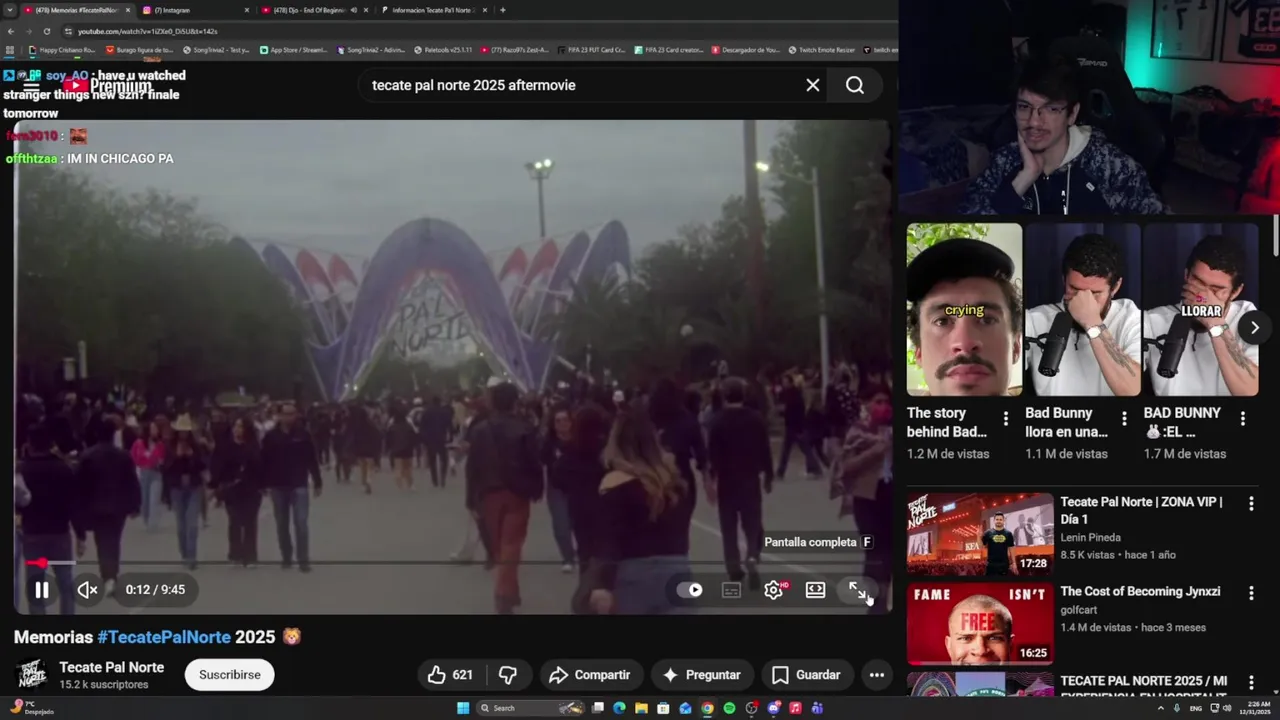This screenshot has height=720, width=1280.
Task: Open a new browser tab
Action: coord(502,10)
